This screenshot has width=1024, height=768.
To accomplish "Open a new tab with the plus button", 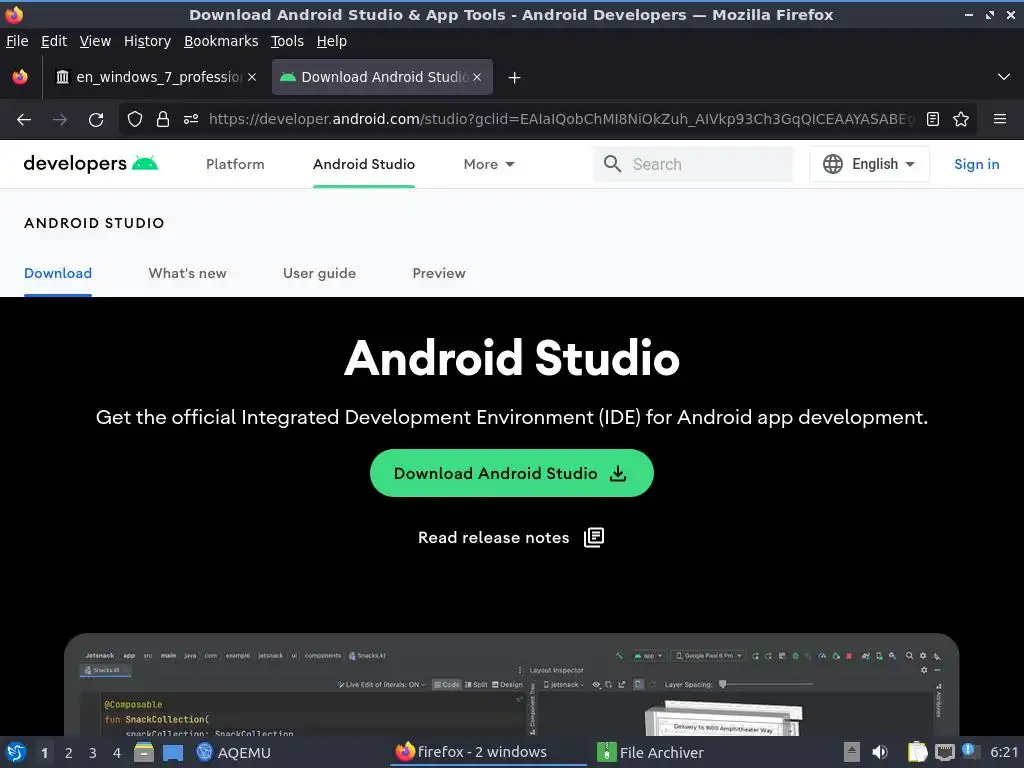I will point(515,78).
